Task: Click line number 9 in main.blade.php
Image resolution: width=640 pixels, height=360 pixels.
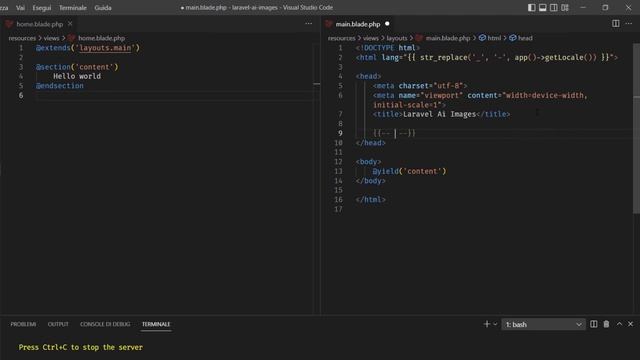Action: [x=340, y=133]
